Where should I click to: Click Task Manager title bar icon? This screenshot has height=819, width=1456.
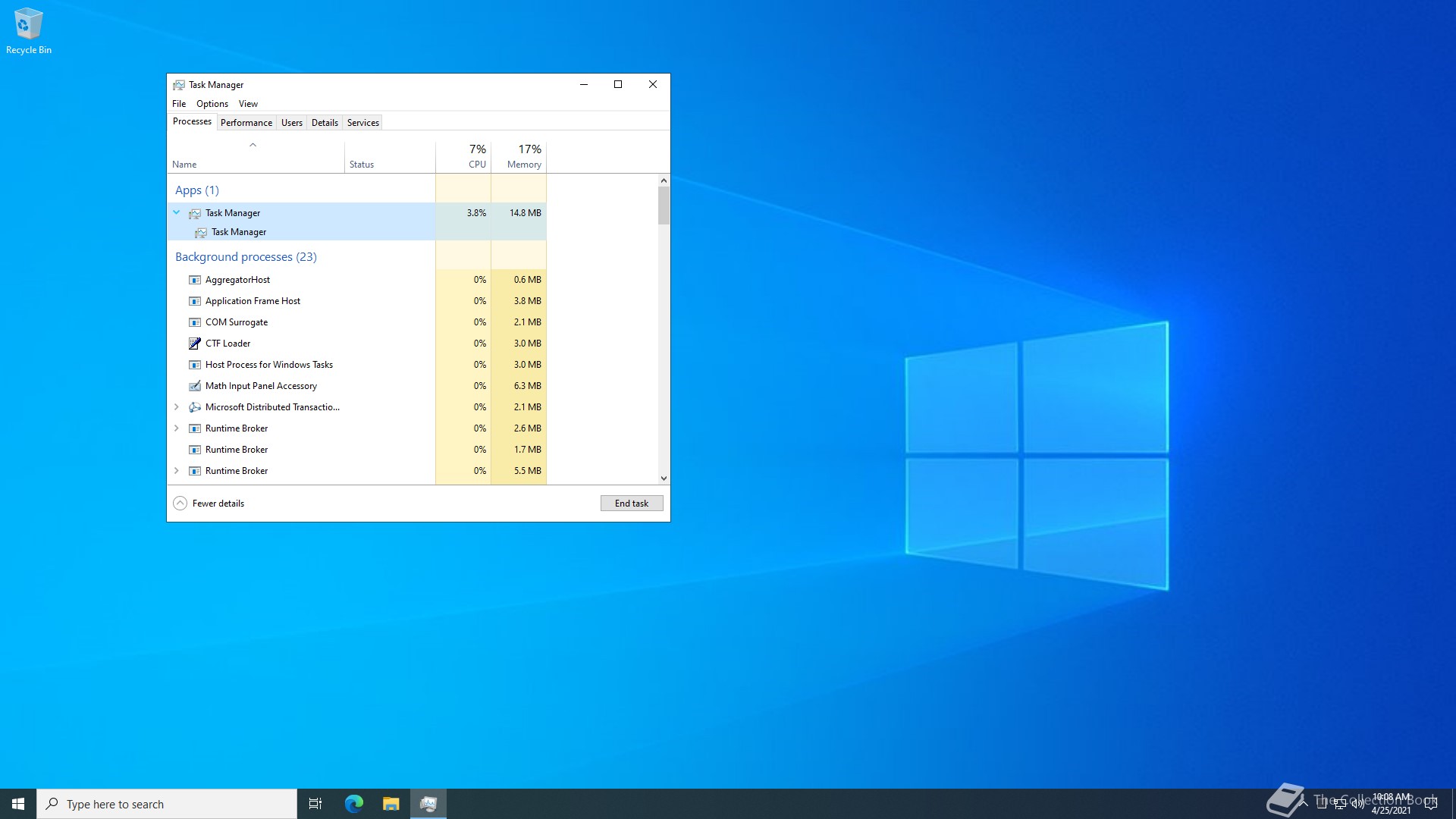[x=179, y=85]
